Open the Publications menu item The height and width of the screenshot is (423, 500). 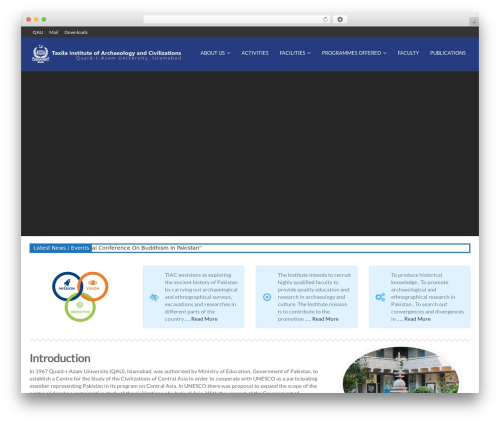click(x=448, y=53)
